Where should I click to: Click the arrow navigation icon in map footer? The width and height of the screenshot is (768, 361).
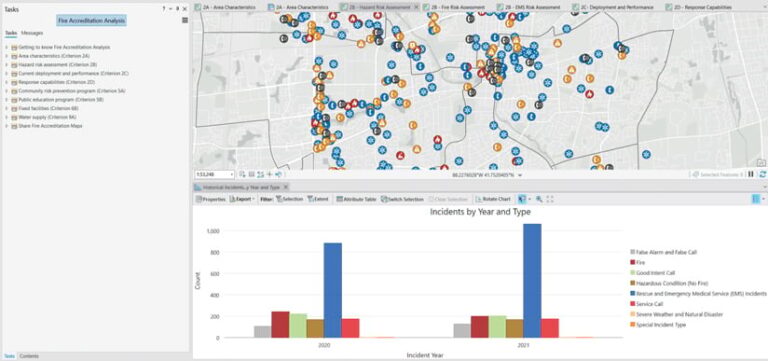coord(278,174)
